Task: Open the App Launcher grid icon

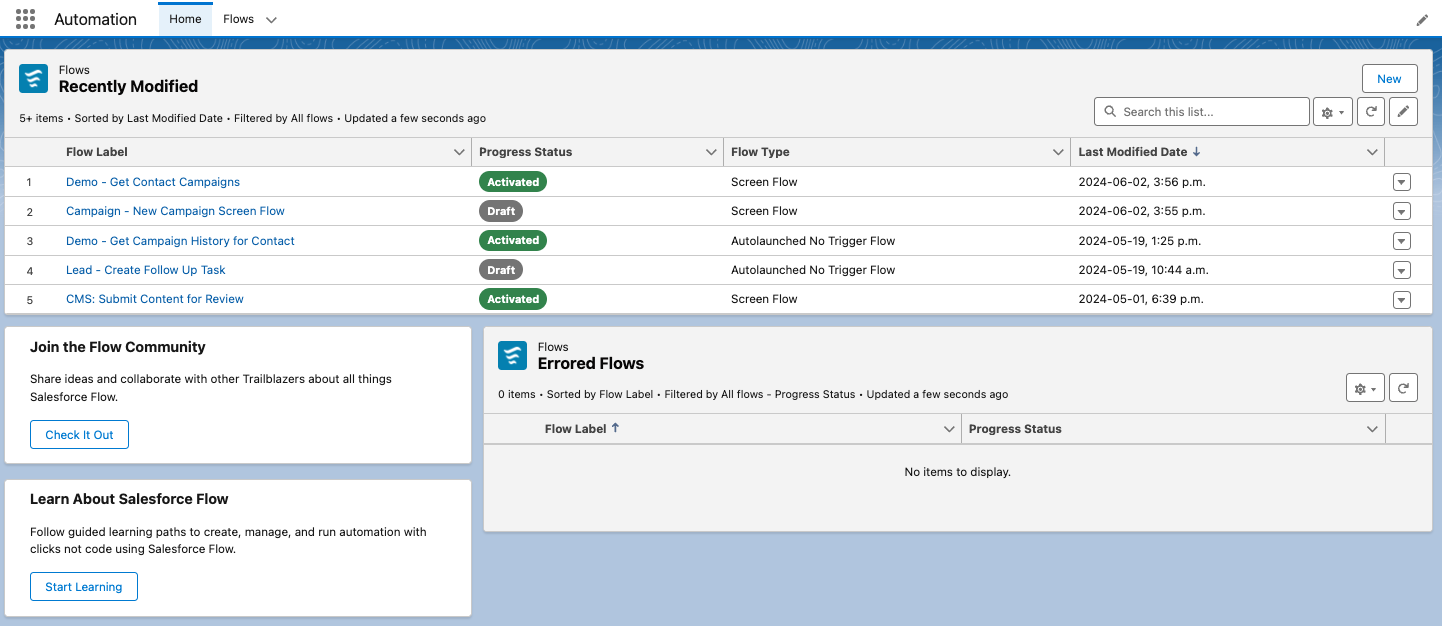Action: click(x=26, y=19)
